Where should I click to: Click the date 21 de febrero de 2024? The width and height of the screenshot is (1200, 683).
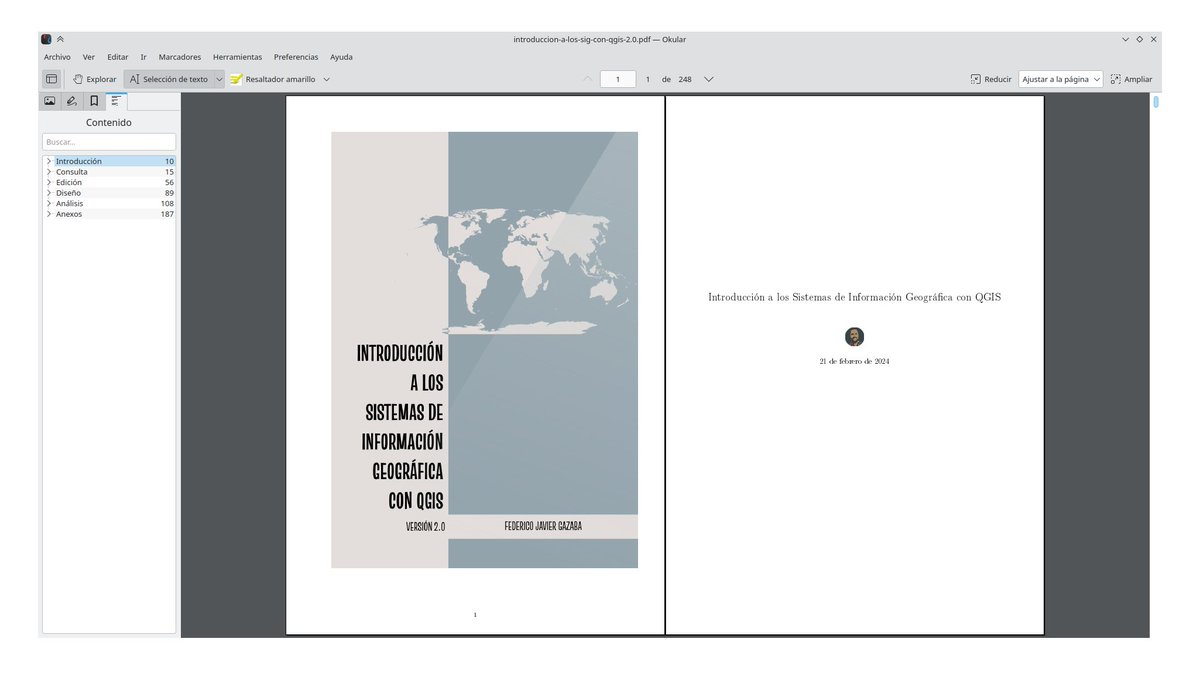click(854, 361)
